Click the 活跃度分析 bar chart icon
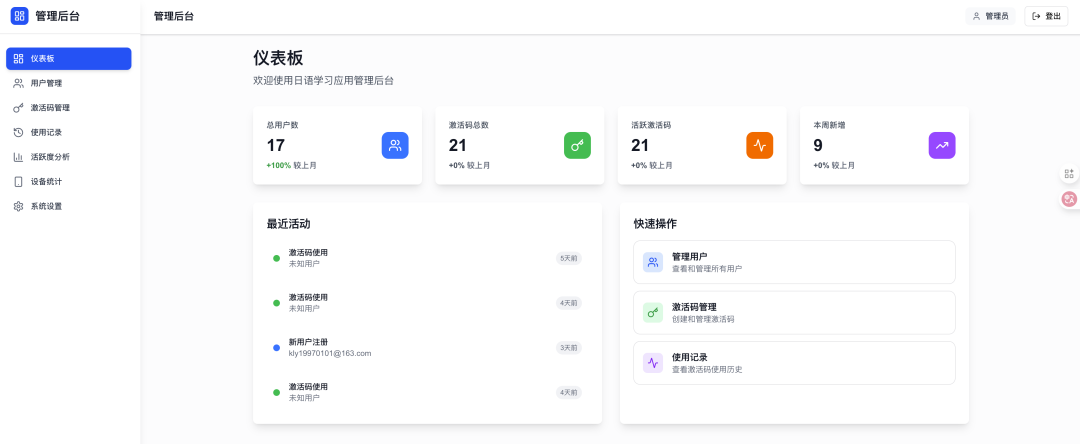1080x444 pixels. click(19, 157)
